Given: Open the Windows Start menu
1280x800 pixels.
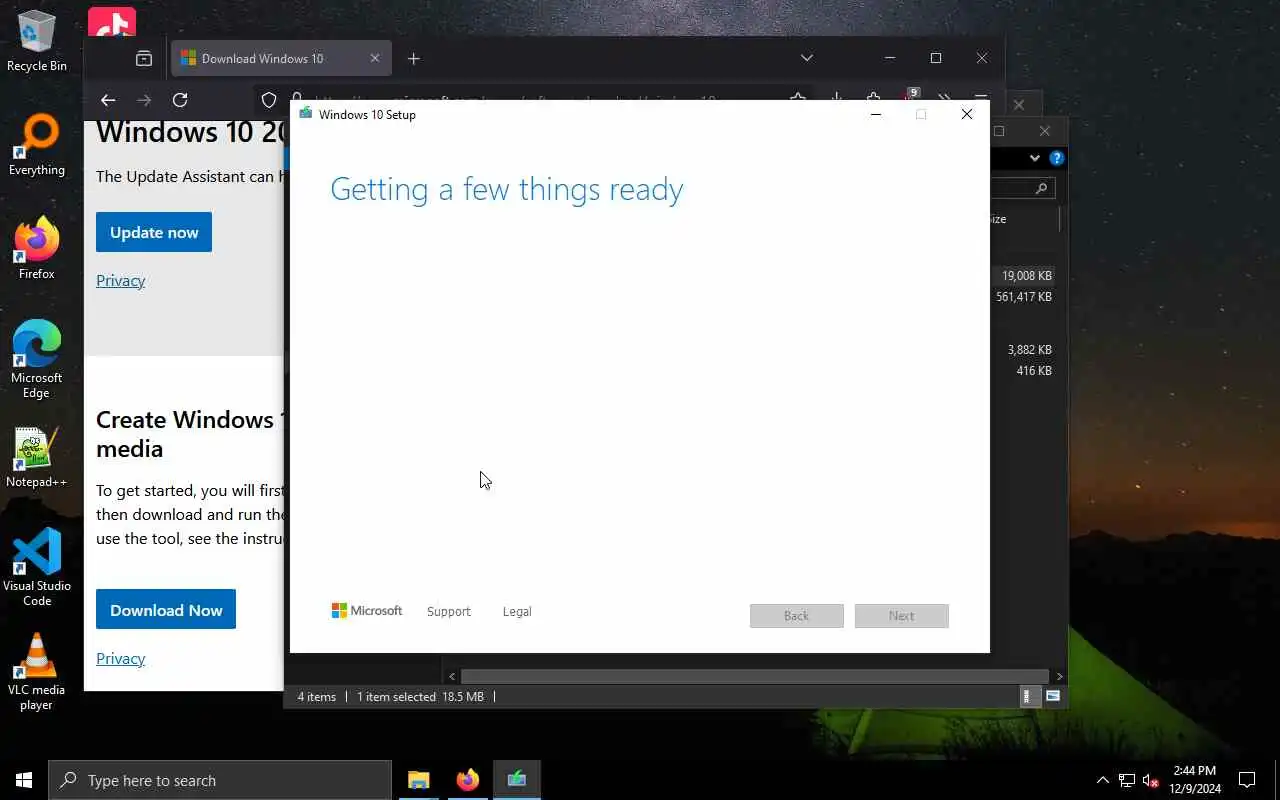Looking at the screenshot, I should (x=24, y=780).
